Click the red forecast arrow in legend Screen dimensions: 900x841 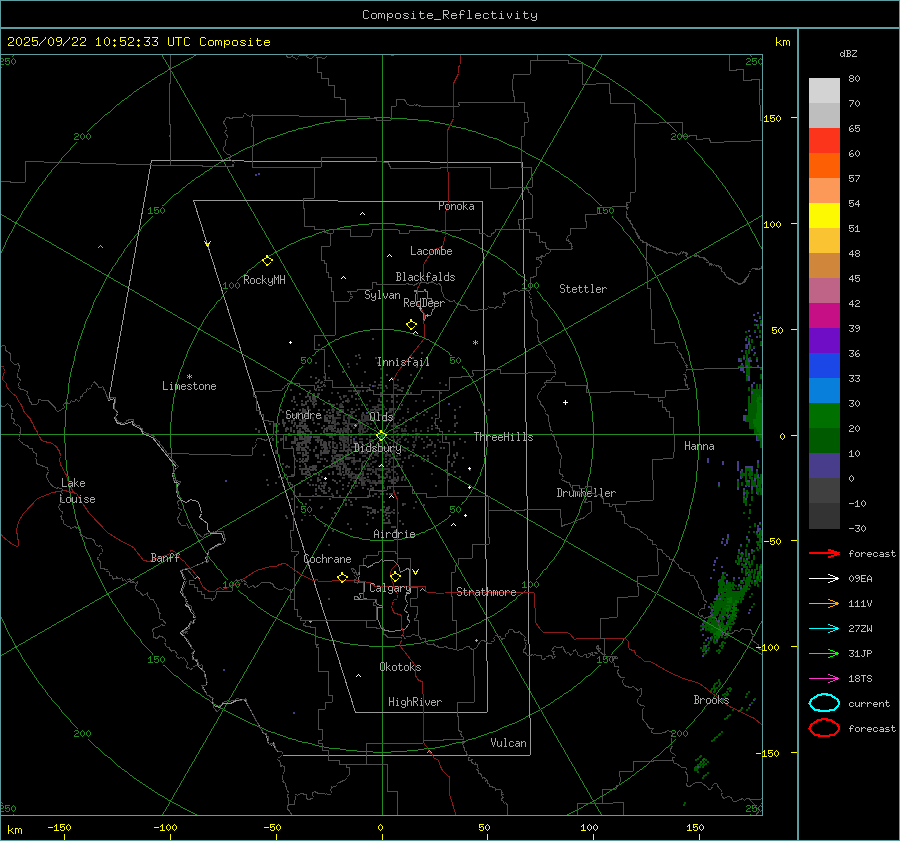click(824, 553)
